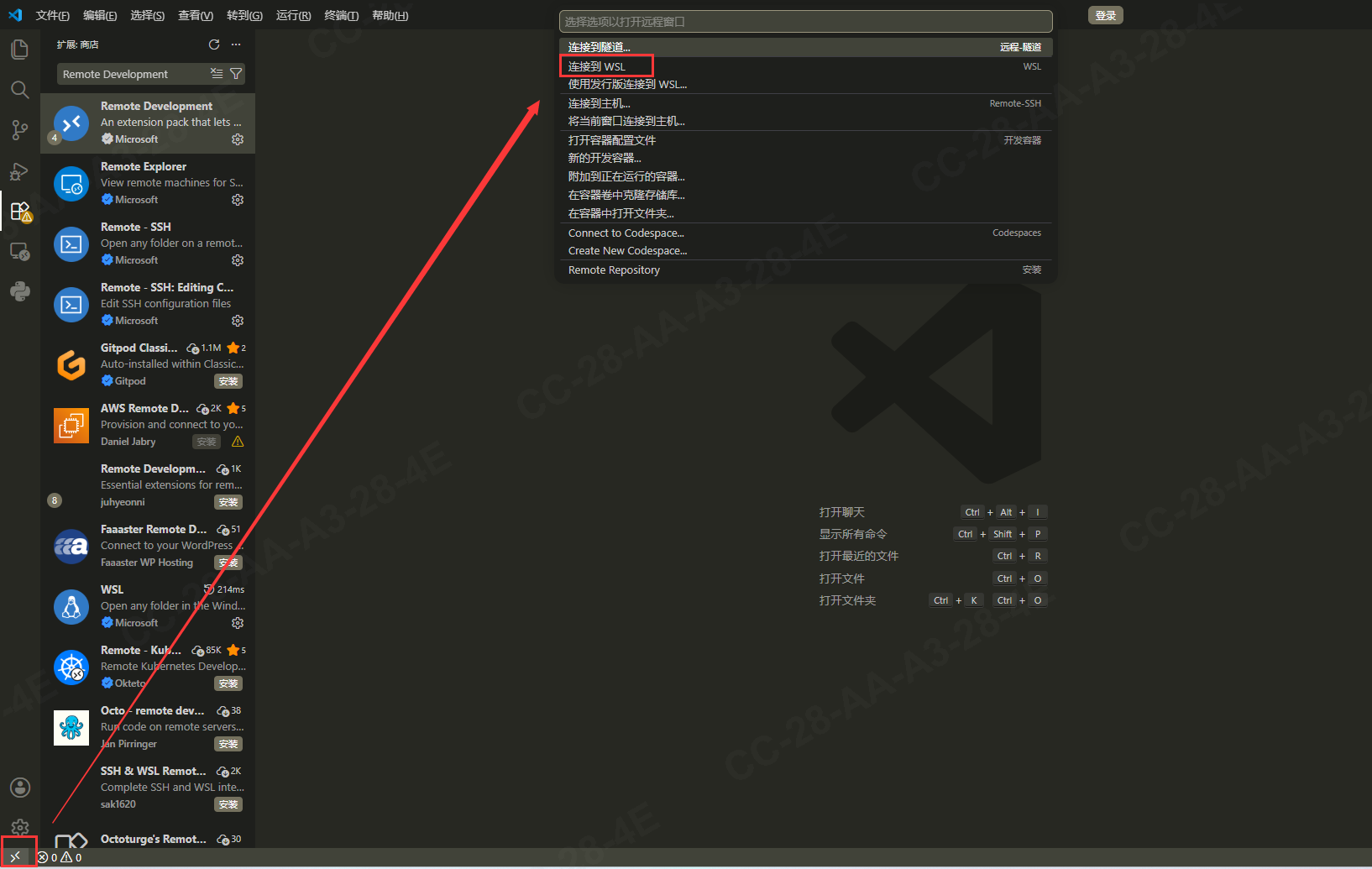
Task: Open the 文件(F) menu
Action: [52, 15]
